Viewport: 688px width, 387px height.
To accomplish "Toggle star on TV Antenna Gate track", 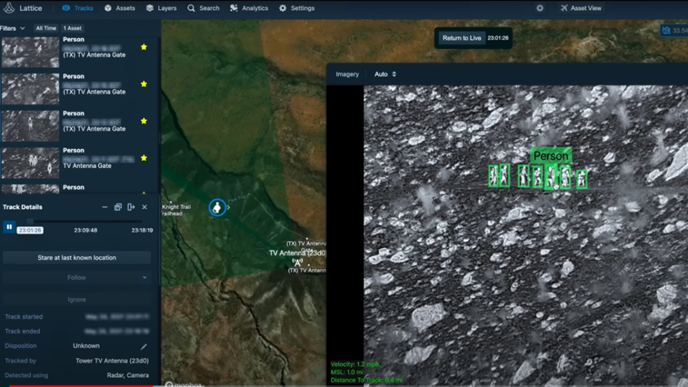I will [144, 158].
